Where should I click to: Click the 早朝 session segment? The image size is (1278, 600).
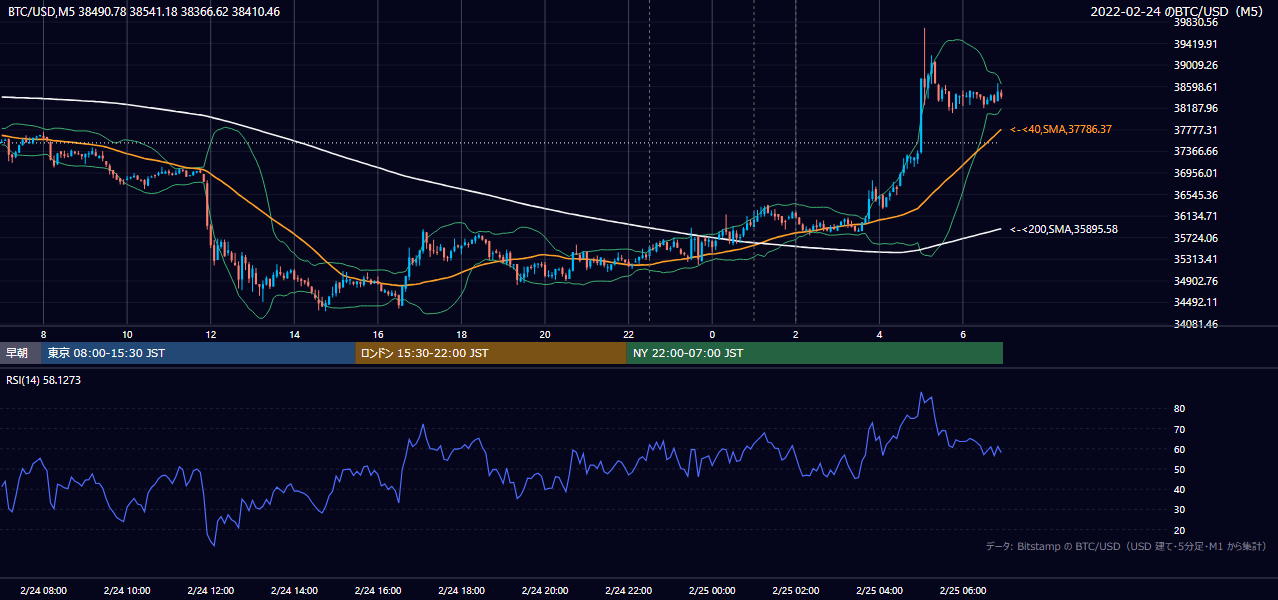click(x=21, y=353)
